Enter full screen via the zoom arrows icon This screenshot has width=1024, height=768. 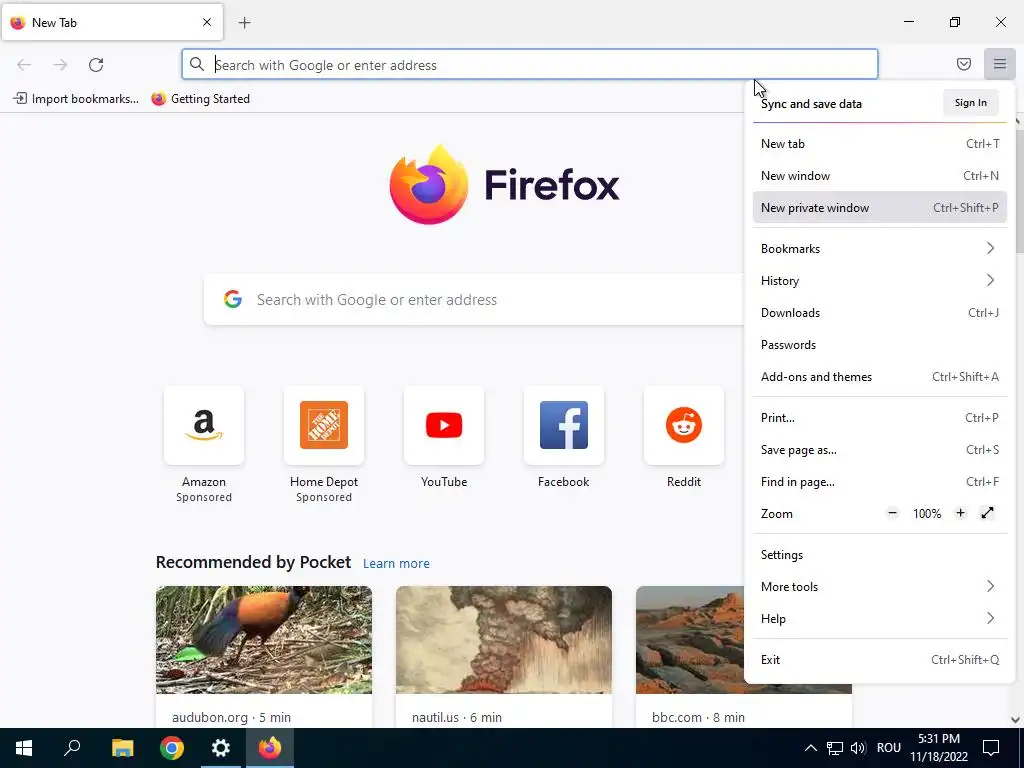(987, 513)
